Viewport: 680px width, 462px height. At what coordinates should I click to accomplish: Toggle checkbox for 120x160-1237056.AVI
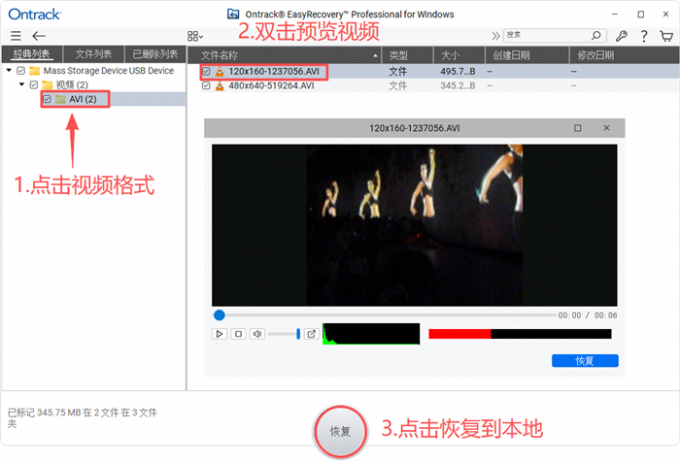tap(206, 72)
